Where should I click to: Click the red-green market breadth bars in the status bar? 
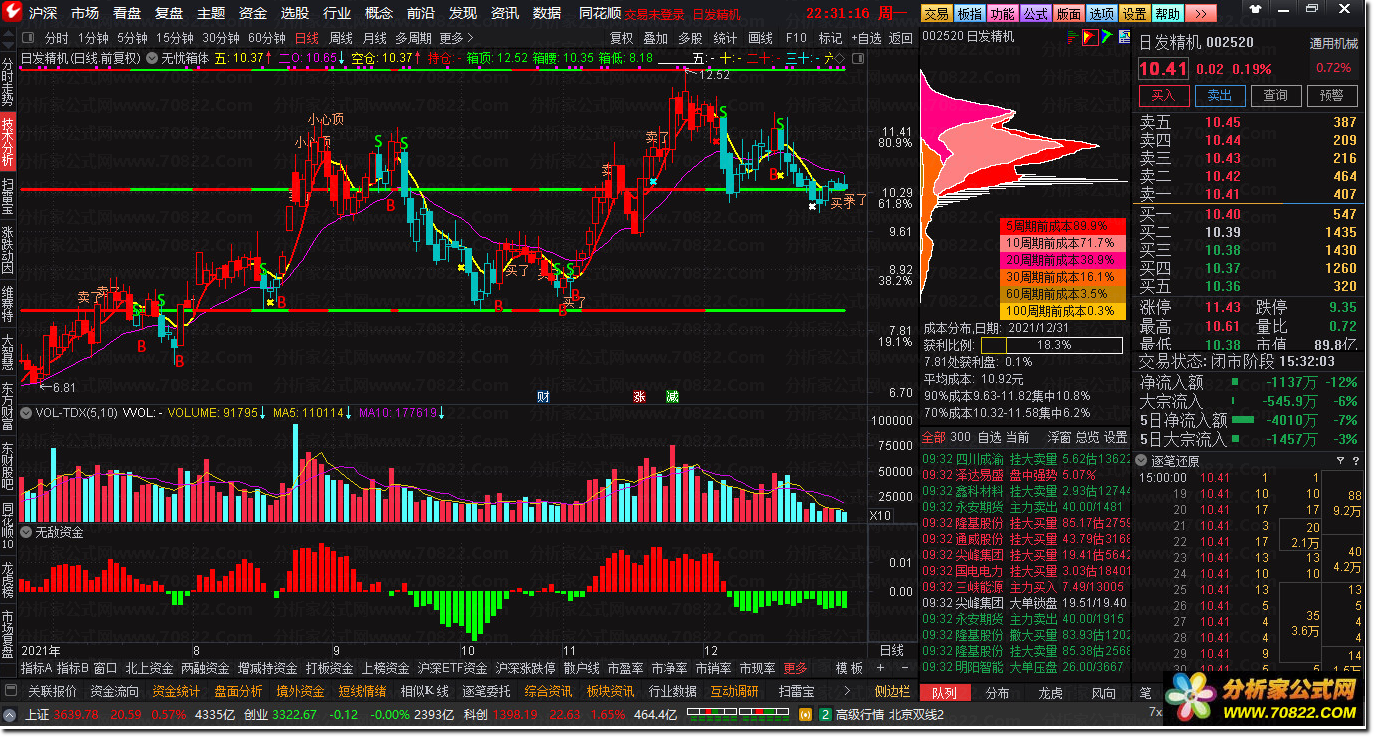pos(736,715)
